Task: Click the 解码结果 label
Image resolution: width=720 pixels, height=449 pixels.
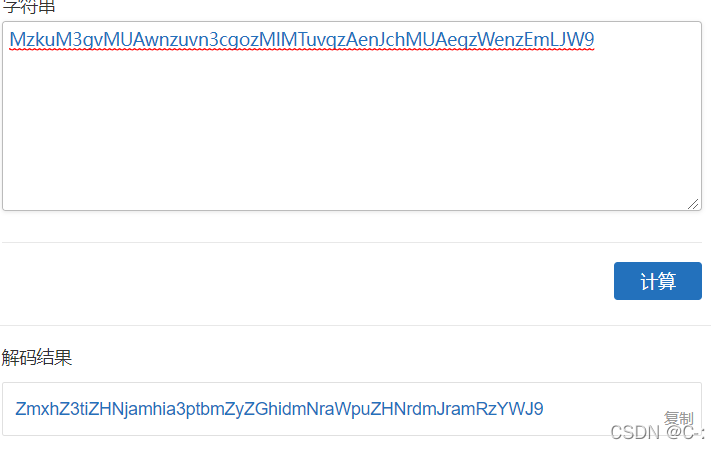Action: [37, 357]
